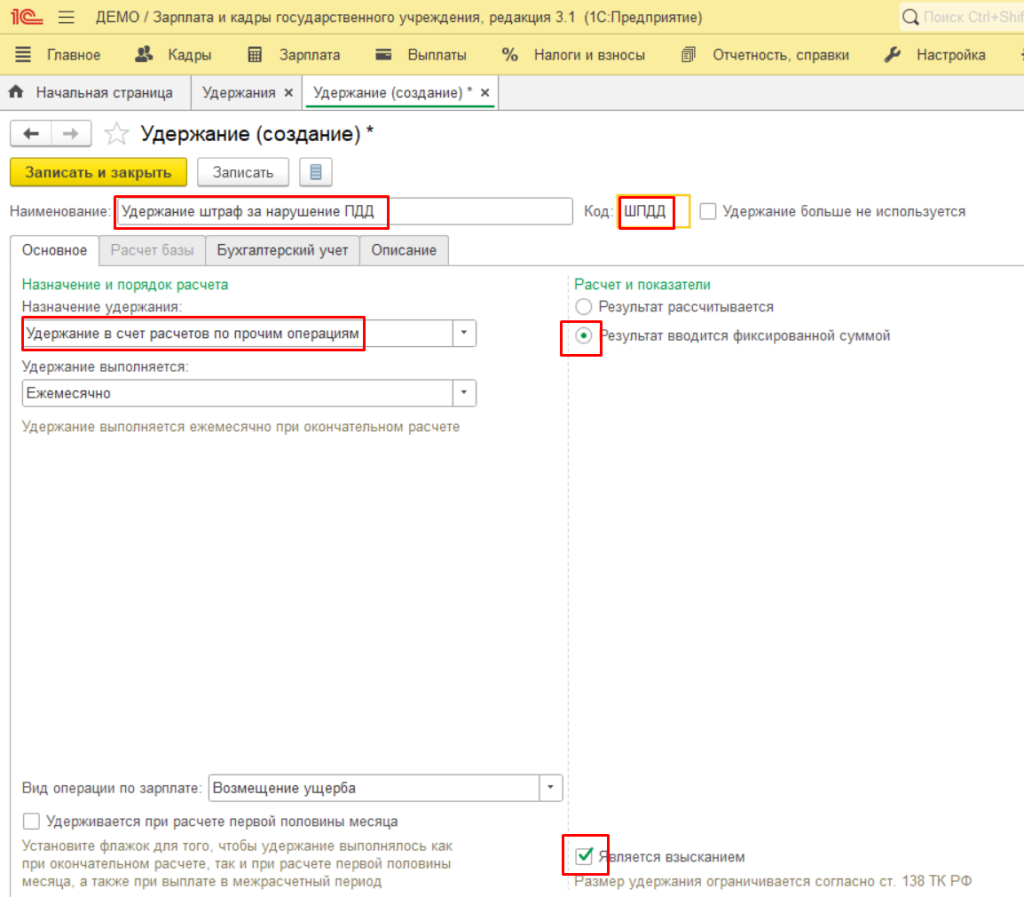Expand Вид операции по зарплате dropdown

pos(550,788)
